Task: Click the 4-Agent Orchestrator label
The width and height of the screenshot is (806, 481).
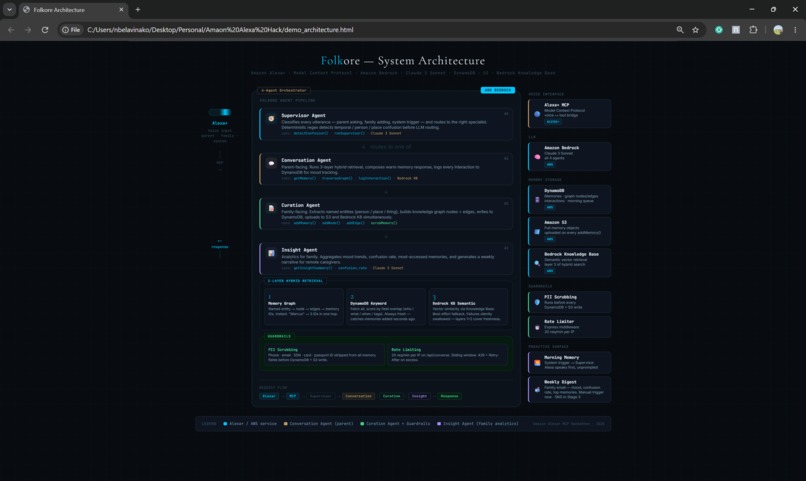Action: point(284,90)
